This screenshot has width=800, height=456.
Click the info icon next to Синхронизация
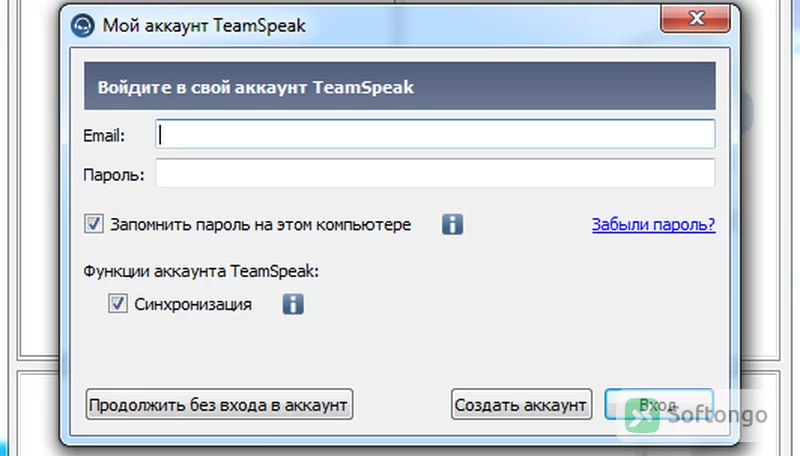pos(293,304)
